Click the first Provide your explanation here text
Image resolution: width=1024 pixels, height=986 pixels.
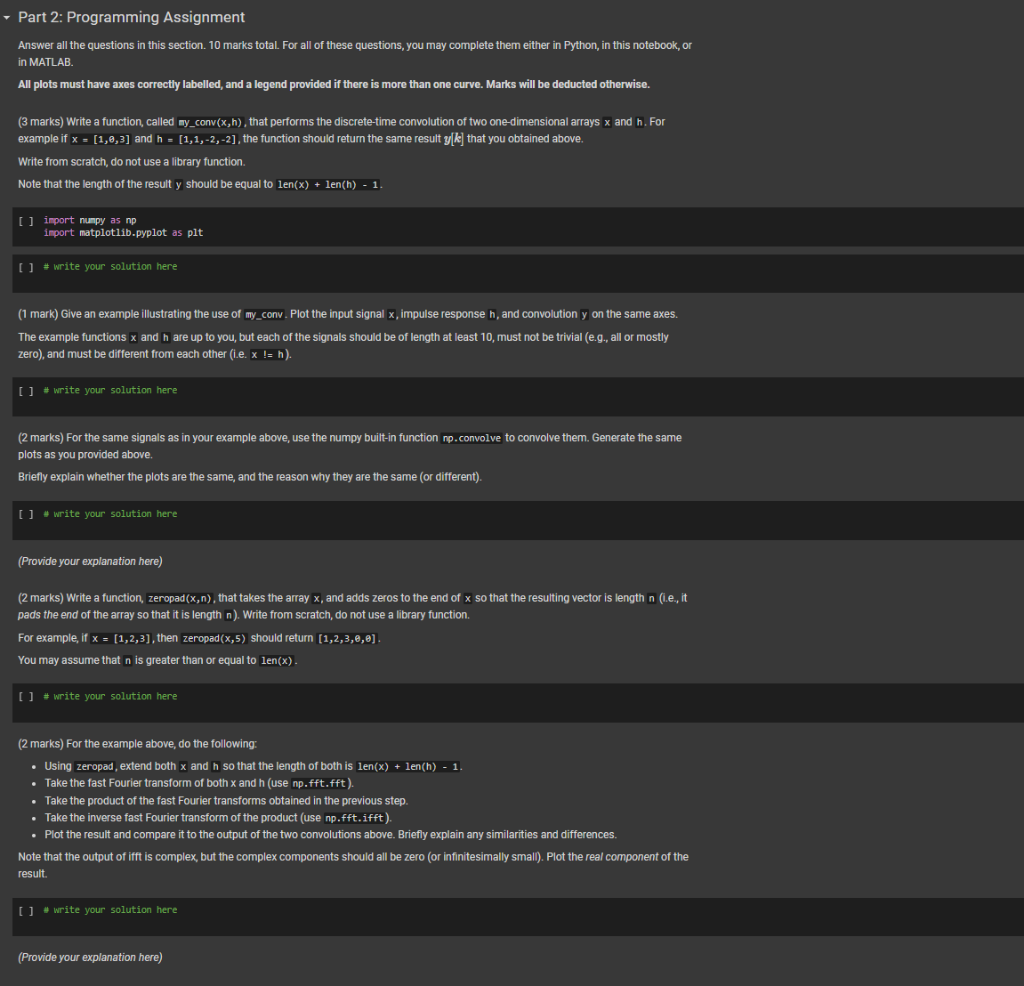click(90, 561)
